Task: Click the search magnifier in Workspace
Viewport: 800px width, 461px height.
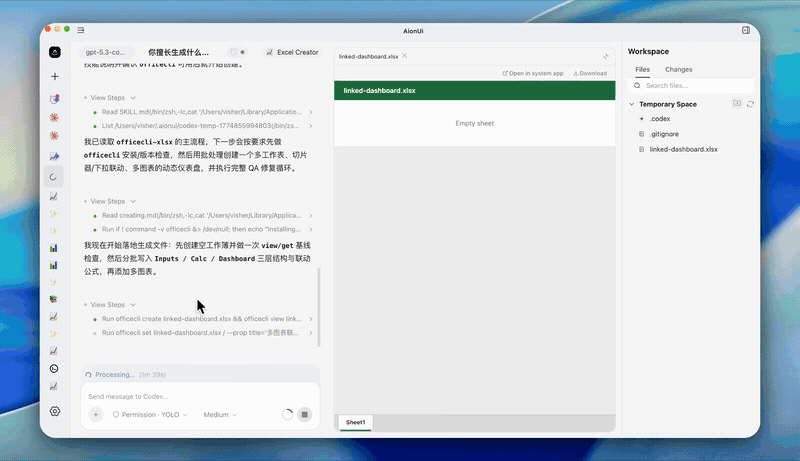Action: click(x=637, y=86)
